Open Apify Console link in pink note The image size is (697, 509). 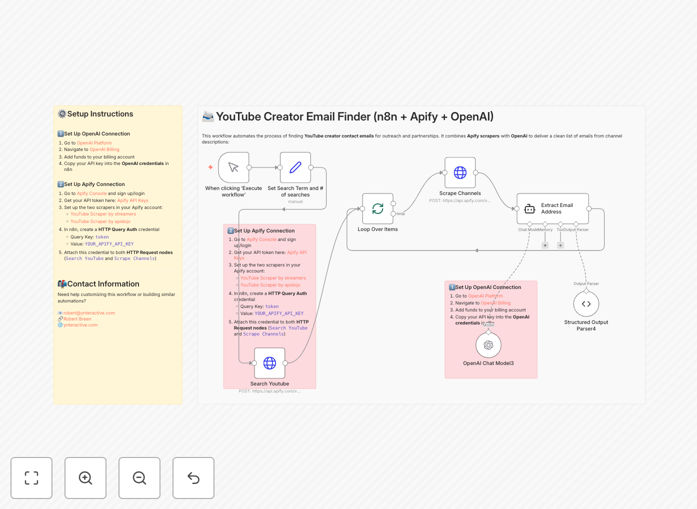(261, 239)
